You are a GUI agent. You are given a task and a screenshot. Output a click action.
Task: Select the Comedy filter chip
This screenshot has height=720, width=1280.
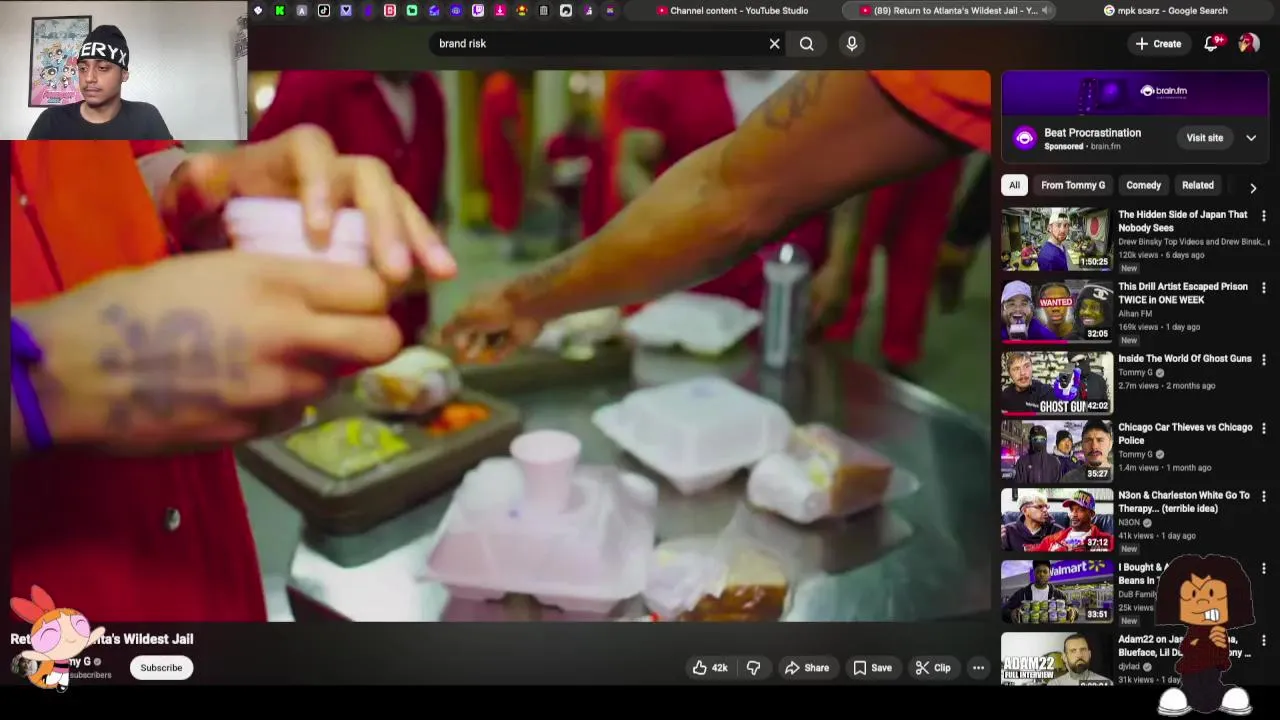(x=1143, y=185)
